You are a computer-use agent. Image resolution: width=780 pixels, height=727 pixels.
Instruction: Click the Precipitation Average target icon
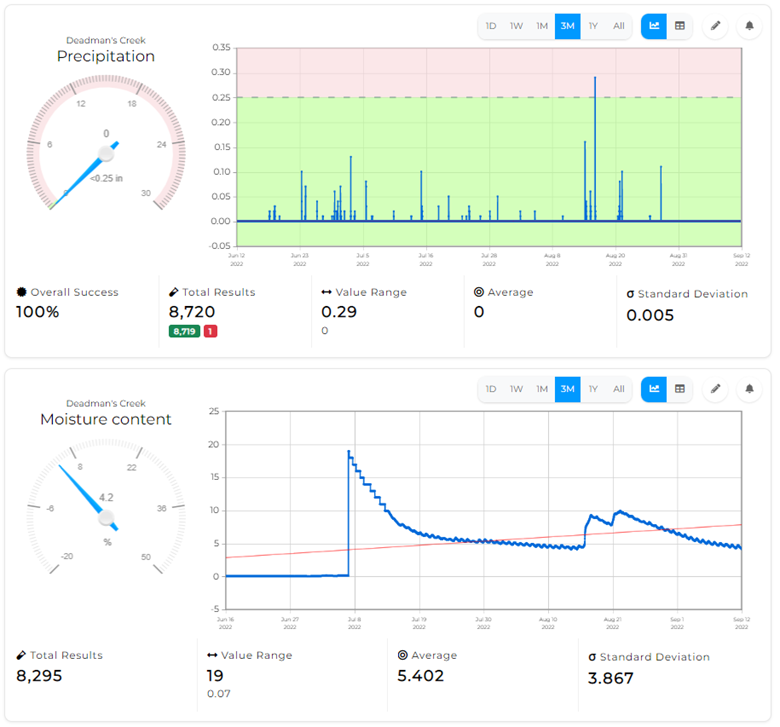[x=479, y=292]
